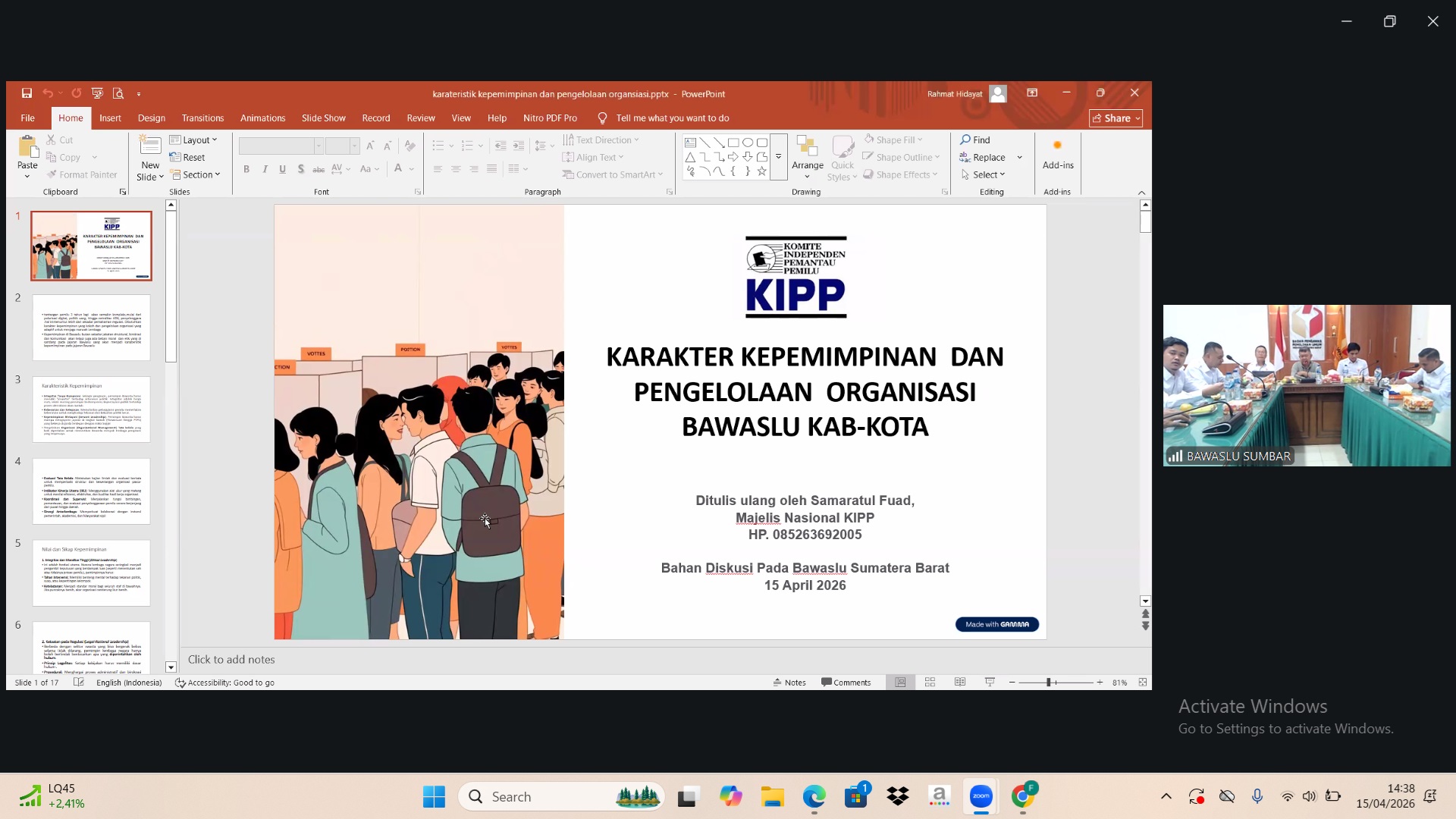Expand Shape Outline dropdown
The height and width of the screenshot is (819, 1456).
902,157
